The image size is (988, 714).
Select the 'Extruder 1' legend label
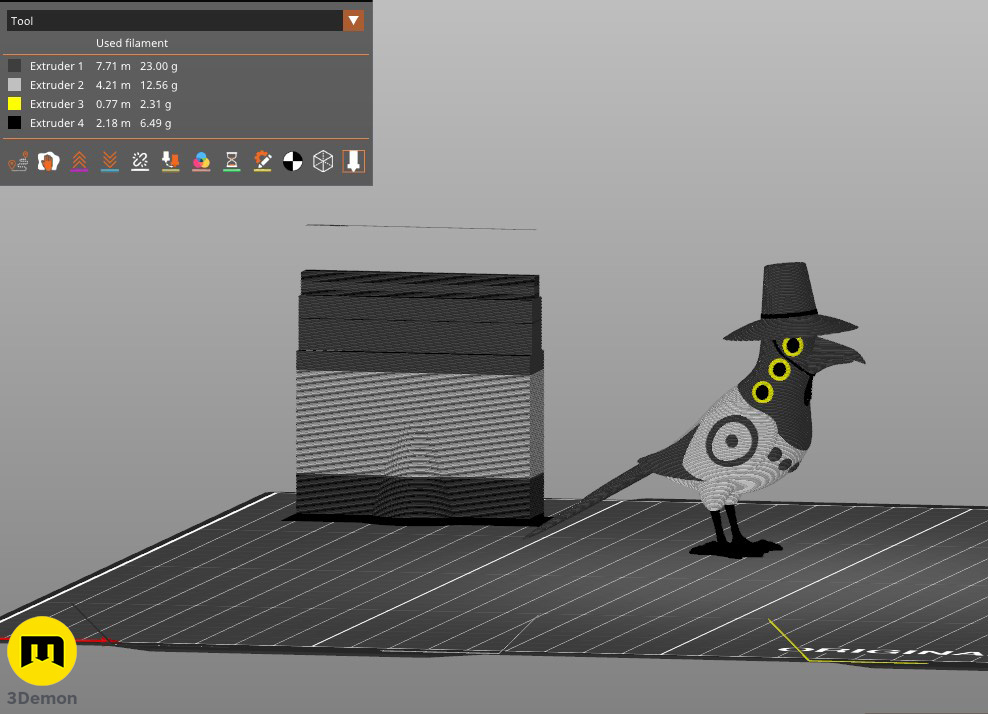click(x=57, y=66)
